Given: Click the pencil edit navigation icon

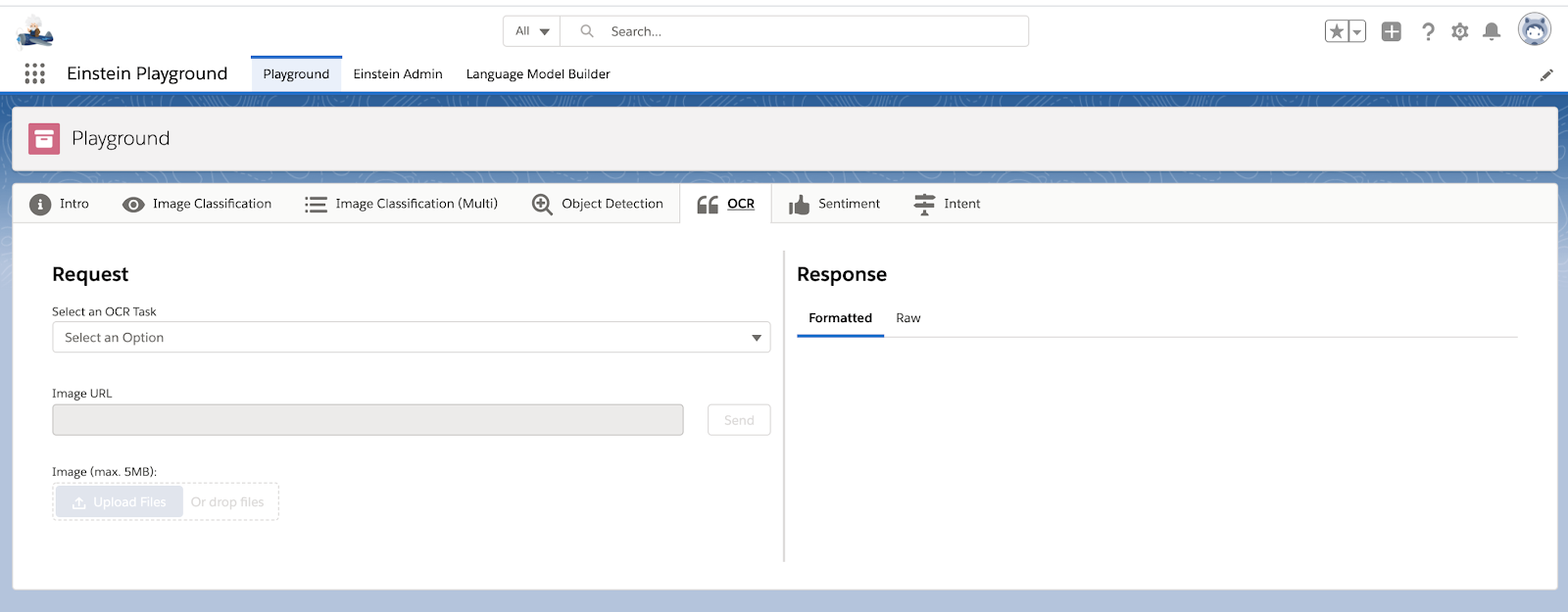Looking at the screenshot, I should (x=1546, y=75).
